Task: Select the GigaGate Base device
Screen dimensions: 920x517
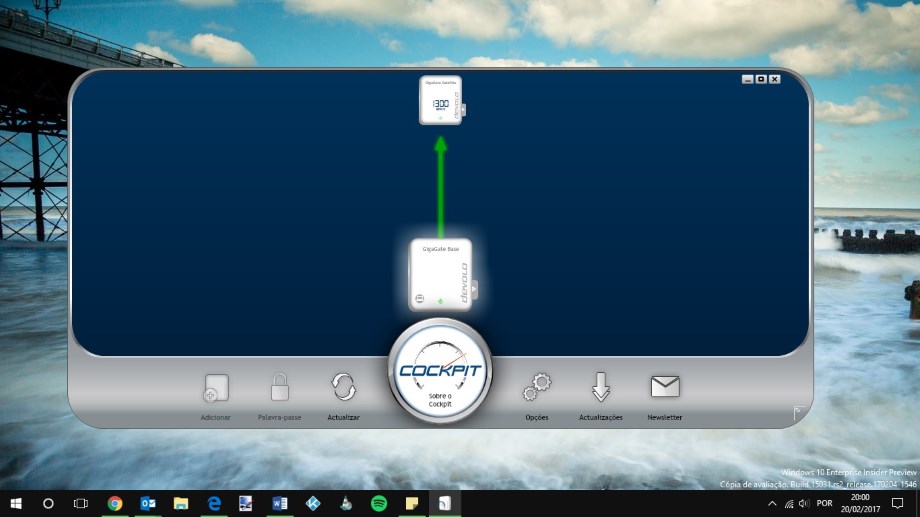Action: coord(439,274)
